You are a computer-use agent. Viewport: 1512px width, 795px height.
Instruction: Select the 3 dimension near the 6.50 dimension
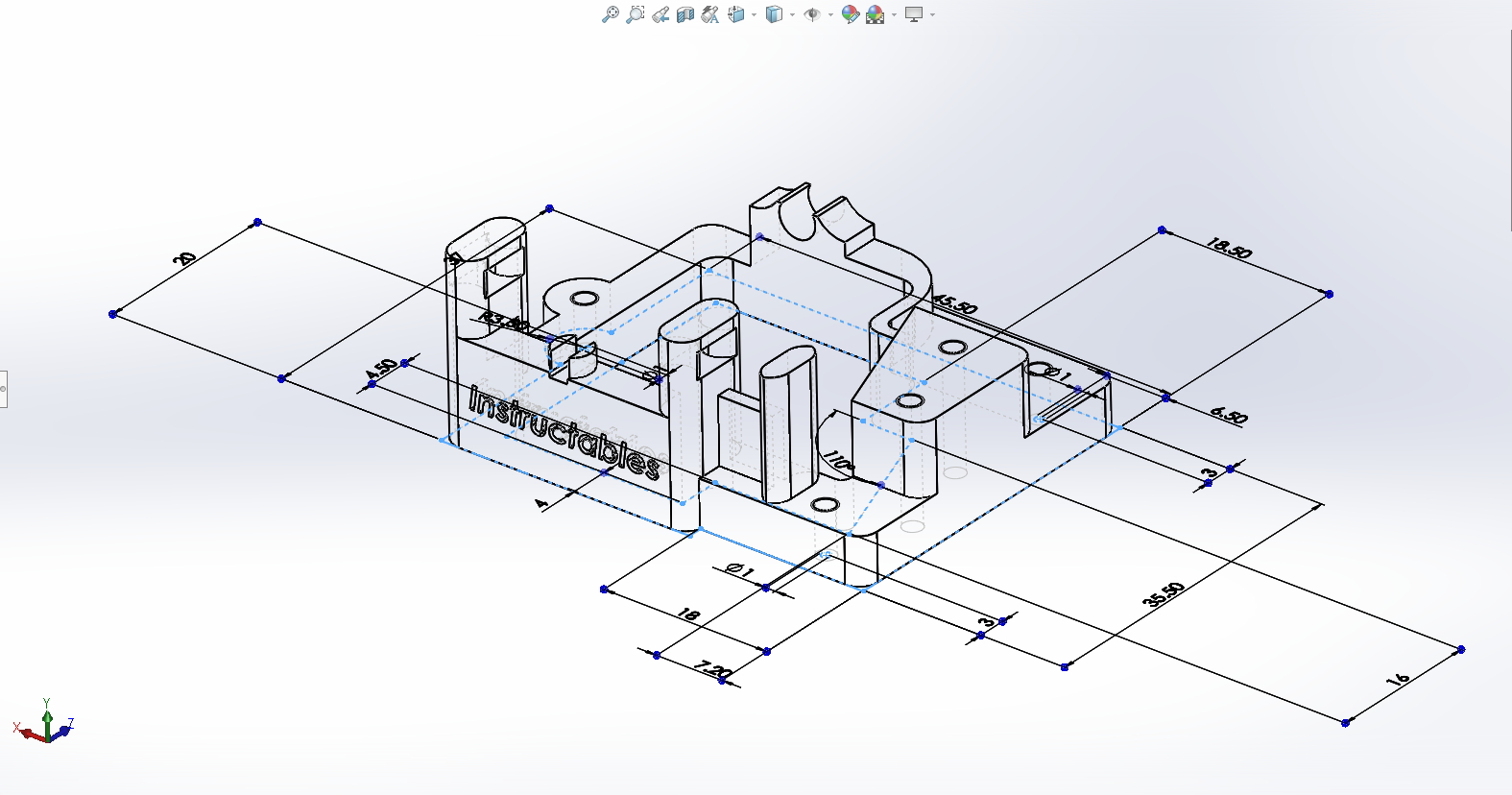coord(1210,473)
